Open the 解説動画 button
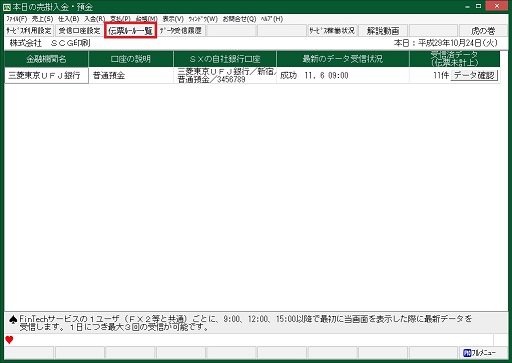The width and height of the screenshot is (512, 363). point(383,31)
